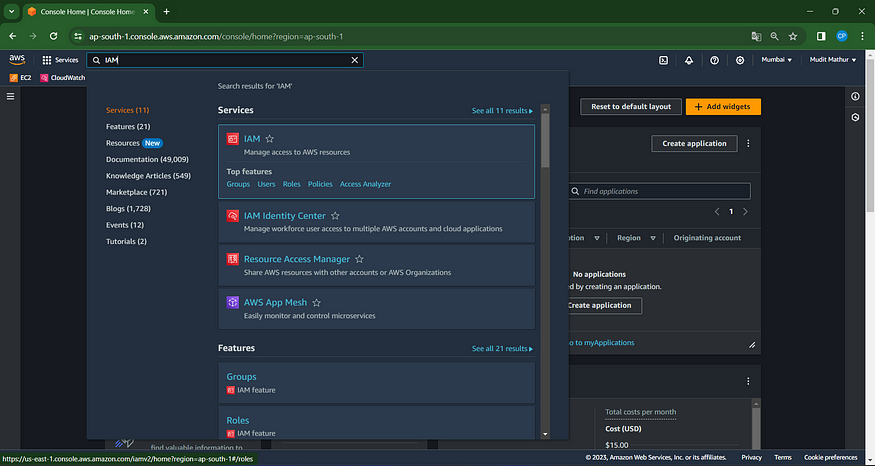875x466 pixels.
Task: Click See all 11 results link
Action: [x=502, y=111]
